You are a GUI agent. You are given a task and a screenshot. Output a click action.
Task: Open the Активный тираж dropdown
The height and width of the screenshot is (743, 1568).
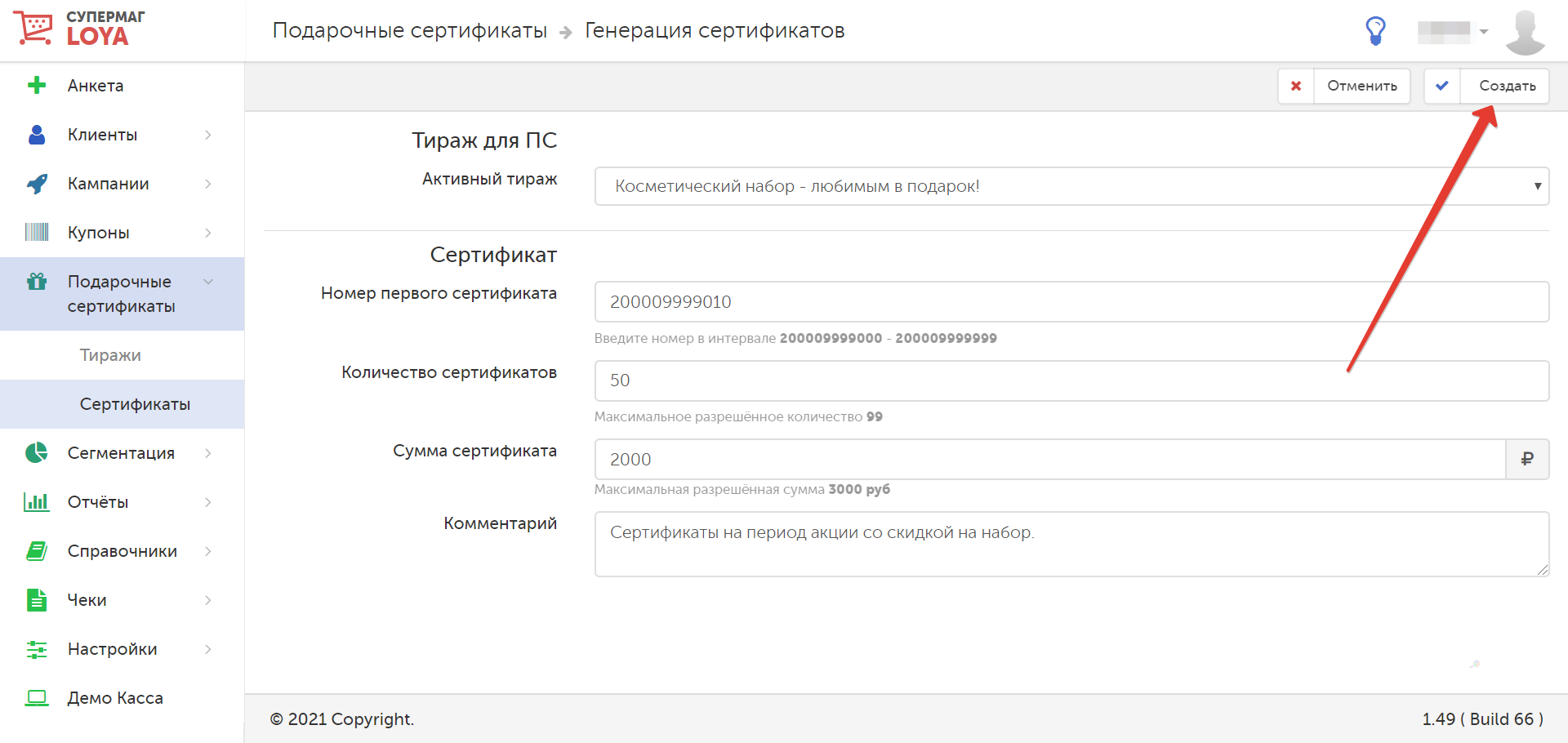click(x=1071, y=186)
